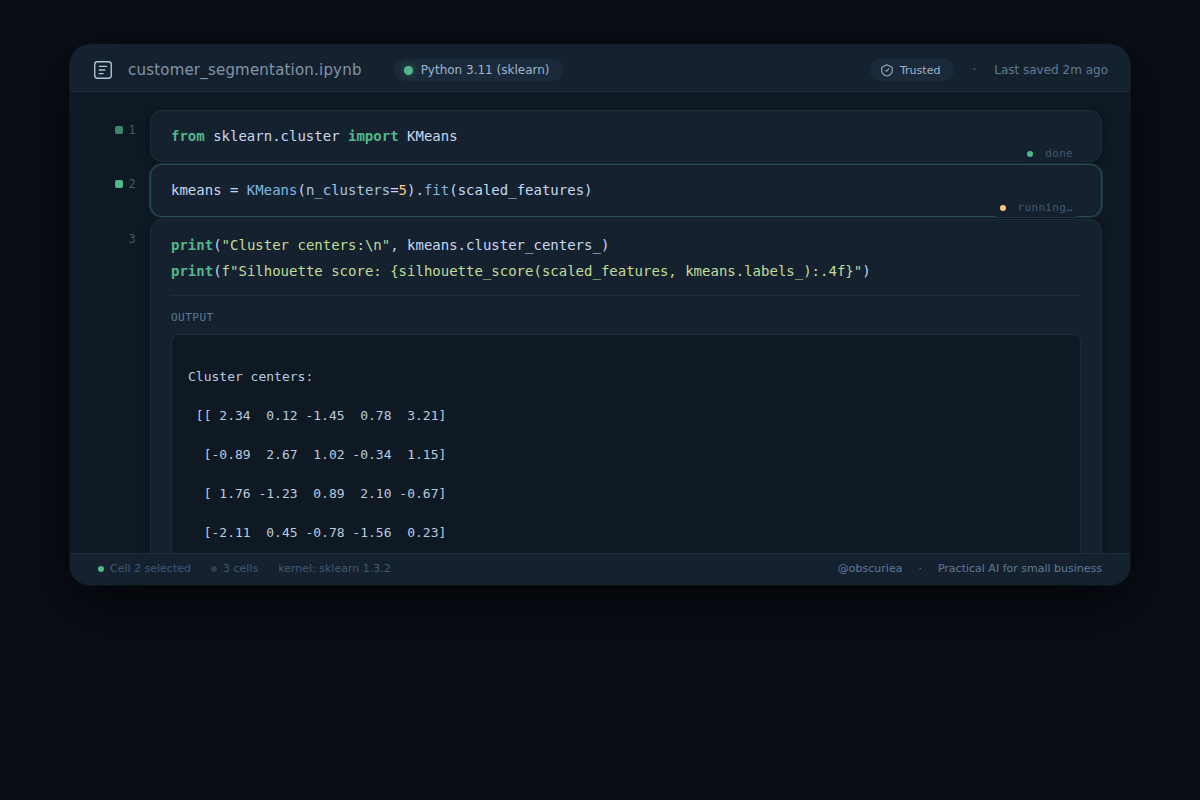
Task: Click the 'Cluster centers:' output line
Action: (250, 377)
